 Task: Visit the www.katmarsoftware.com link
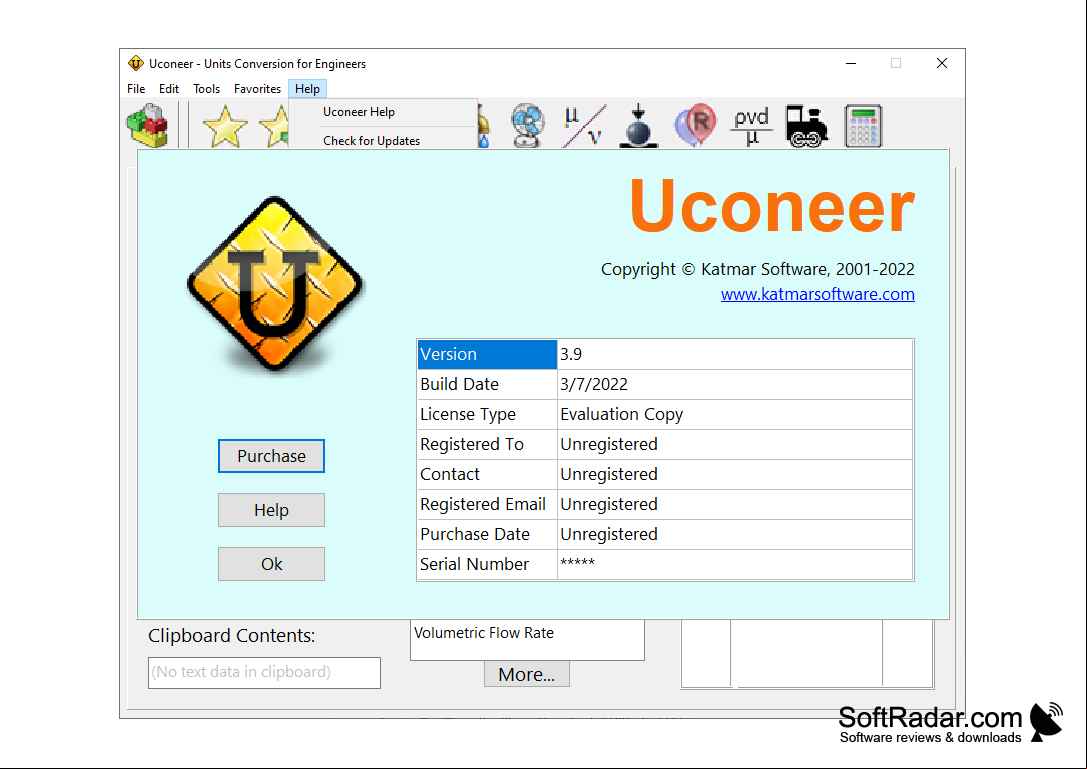[x=817, y=294]
